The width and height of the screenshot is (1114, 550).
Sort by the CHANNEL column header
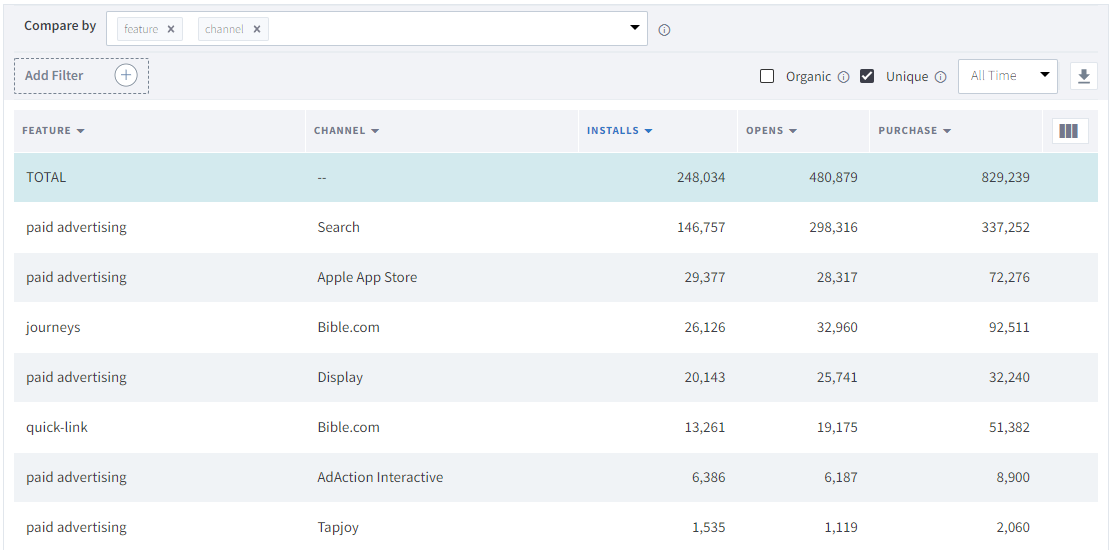point(347,131)
